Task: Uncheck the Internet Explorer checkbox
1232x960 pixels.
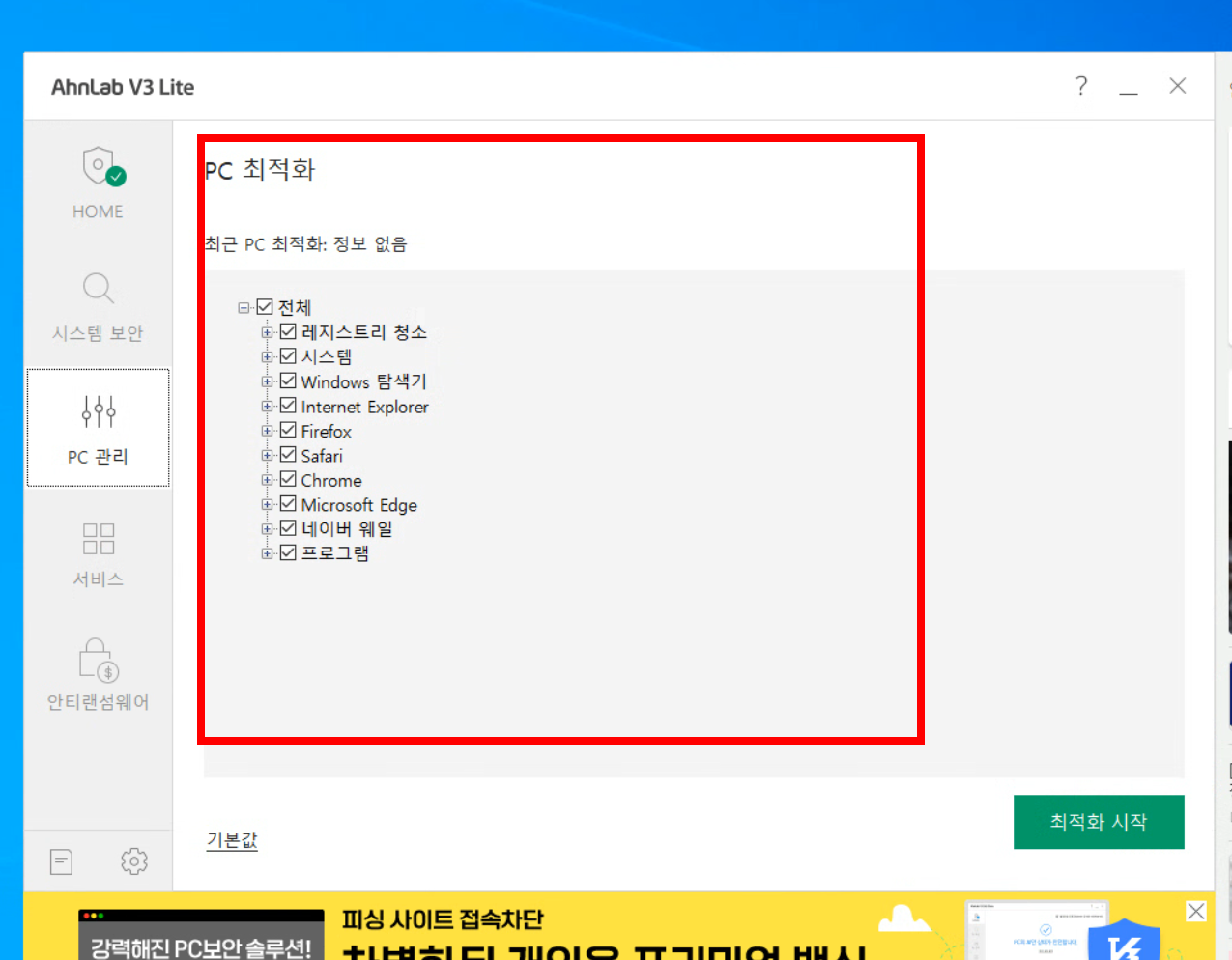Action: tap(288, 406)
